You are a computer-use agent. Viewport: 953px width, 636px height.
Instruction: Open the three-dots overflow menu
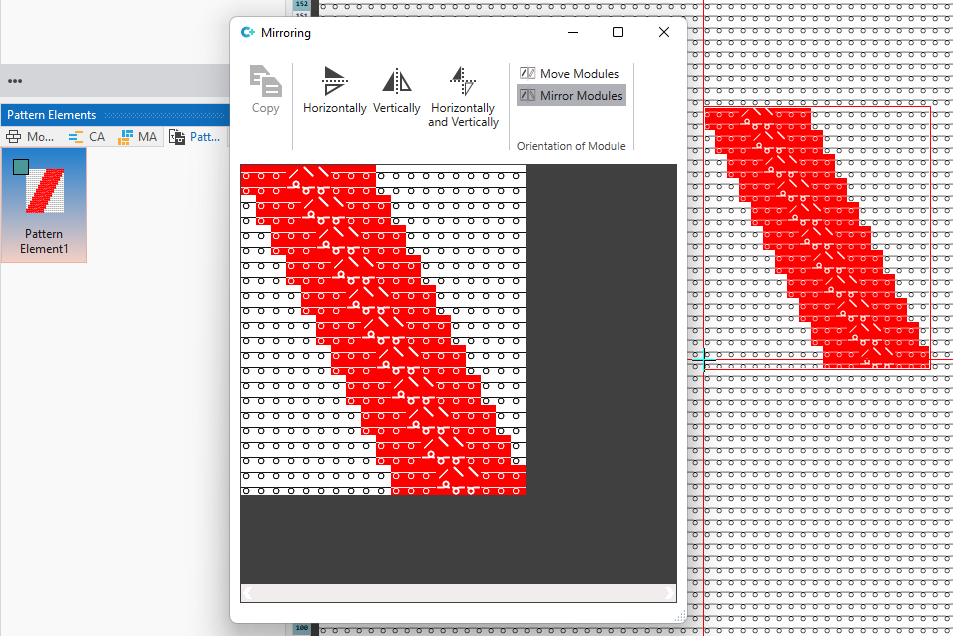pyautogui.click(x=15, y=81)
